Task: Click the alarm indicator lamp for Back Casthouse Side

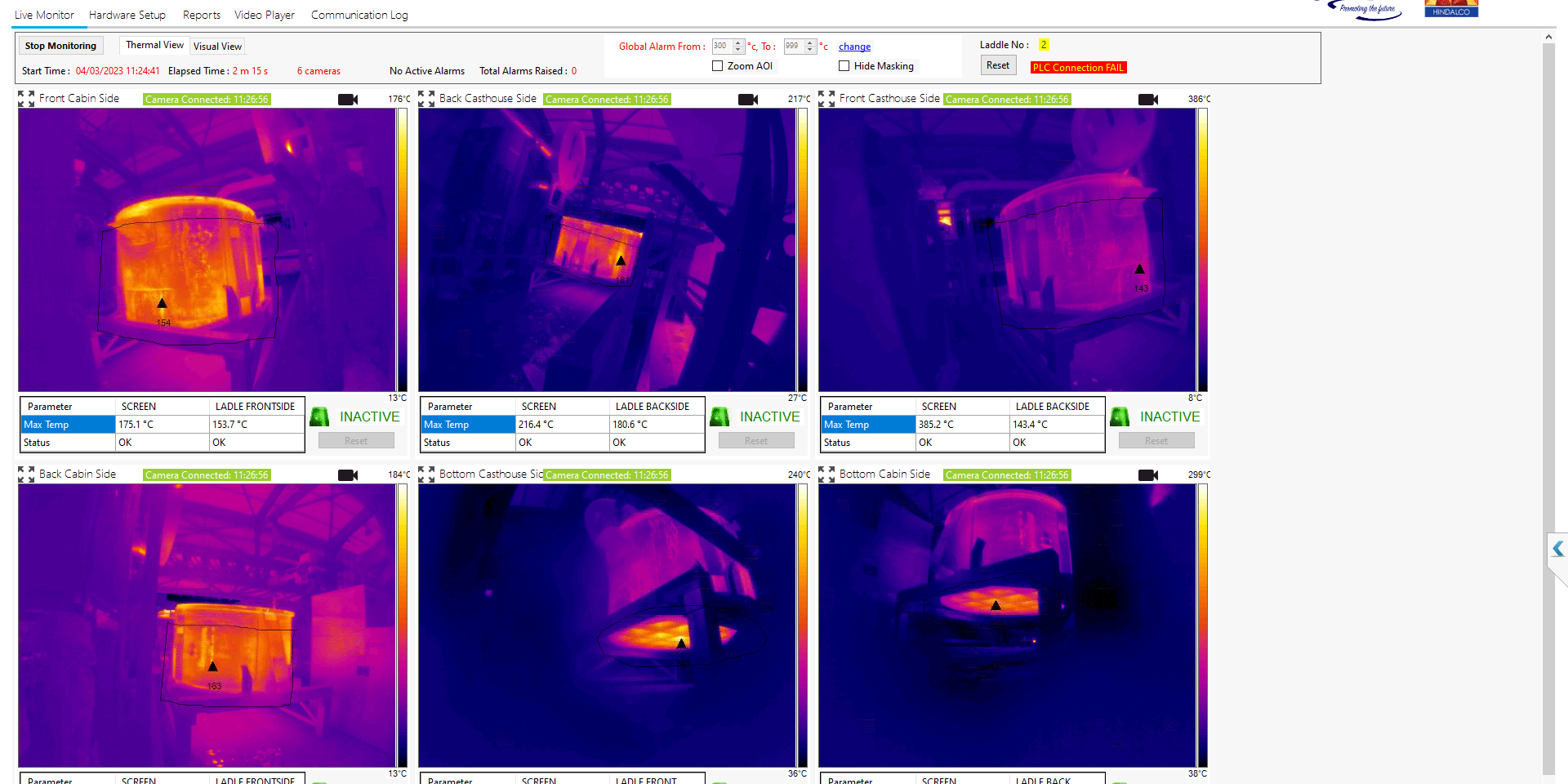Action: pyautogui.click(x=719, y=416)
